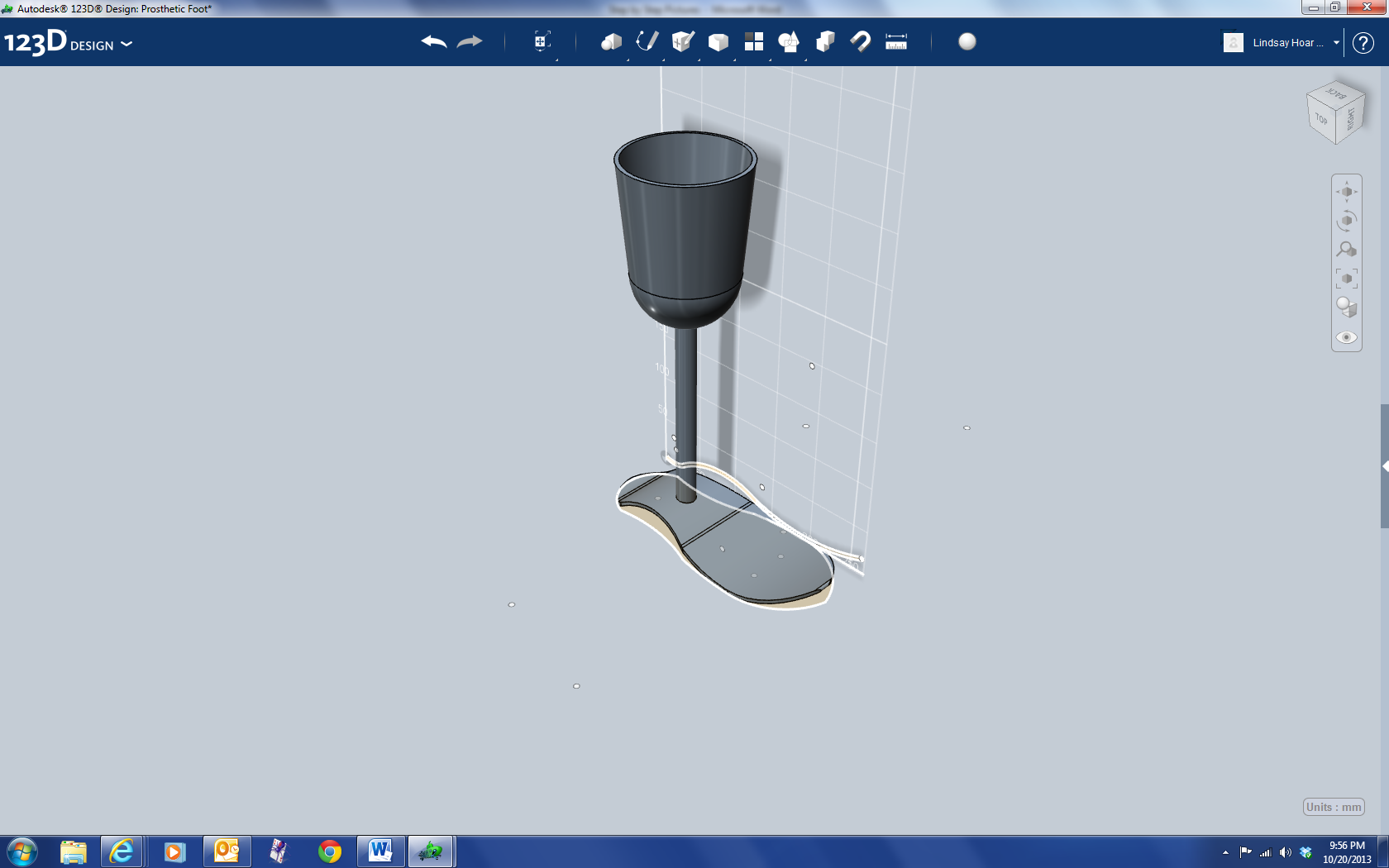Toggle object visibility with the eye icon
The height and width of the screenshot is (868, 1389).
[1346, 337]
